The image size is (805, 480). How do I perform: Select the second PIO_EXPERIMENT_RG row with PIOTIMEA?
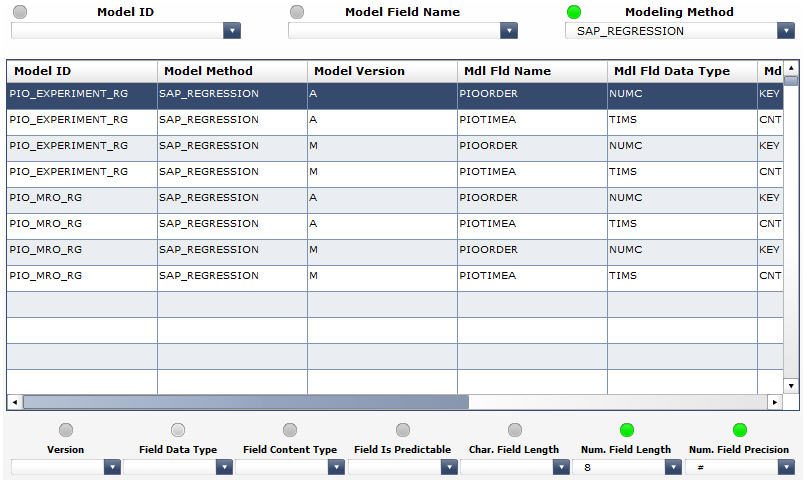[x=395, y=171]
